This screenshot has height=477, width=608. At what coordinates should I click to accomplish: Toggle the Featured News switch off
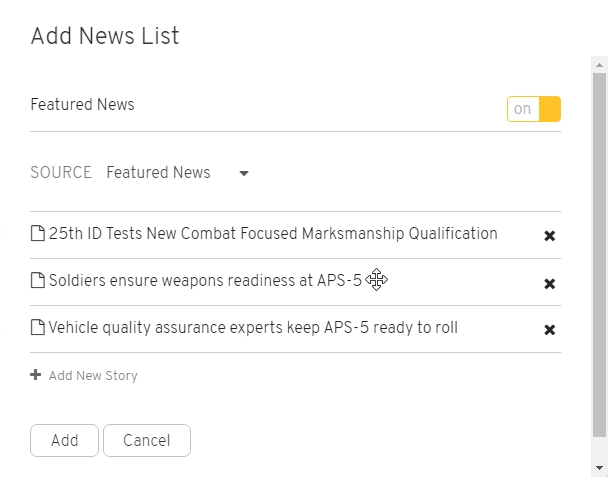point(534,109)
